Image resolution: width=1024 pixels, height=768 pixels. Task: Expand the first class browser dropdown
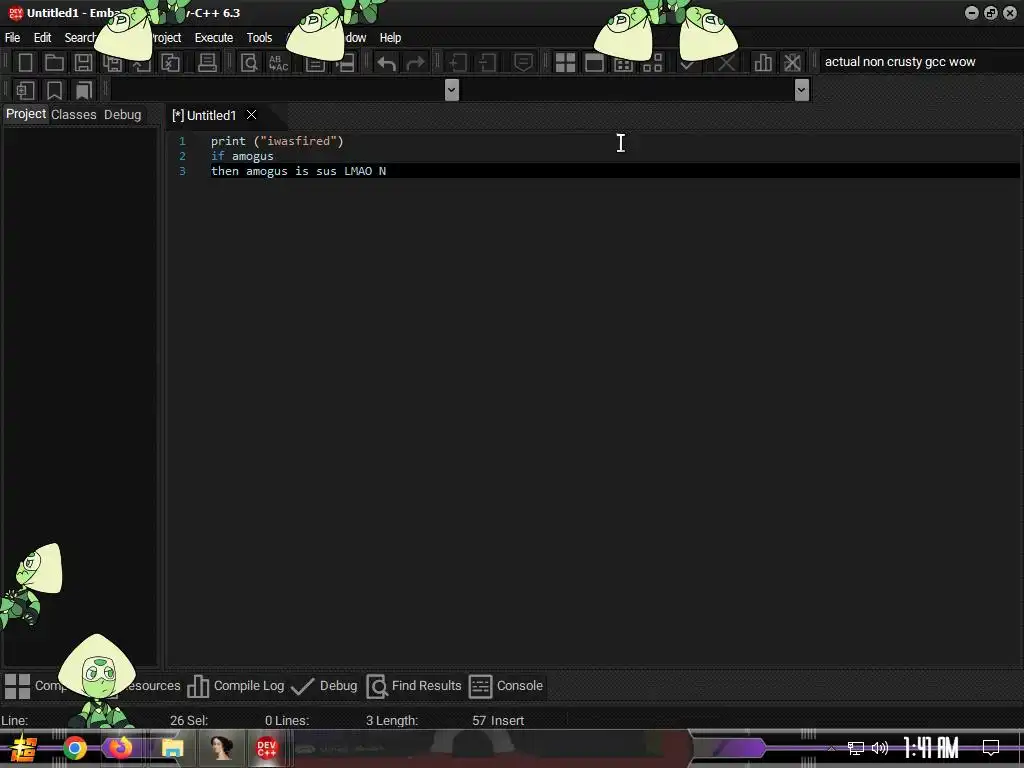click(452, 90)
